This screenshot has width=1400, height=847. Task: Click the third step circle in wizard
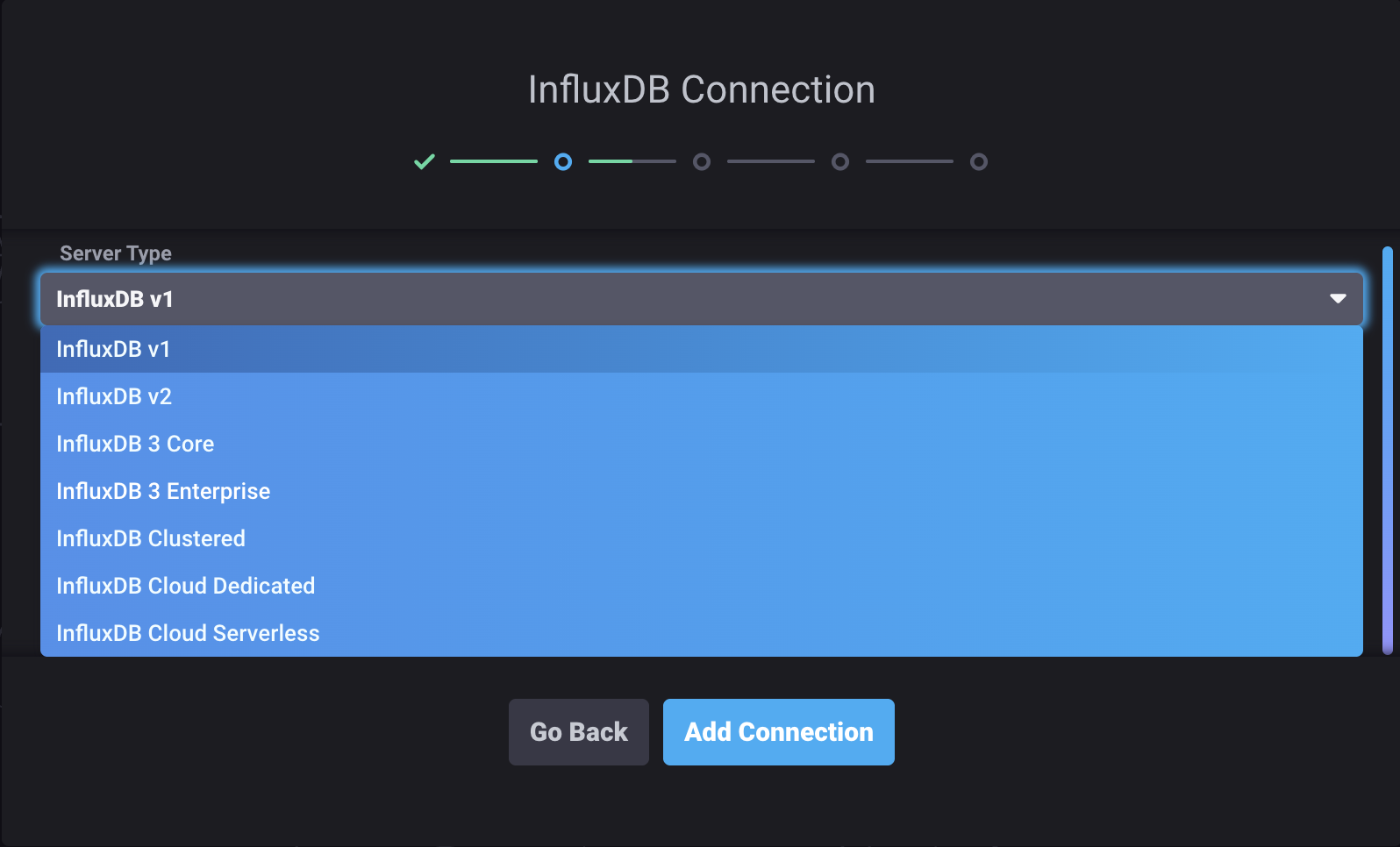click(702, 161)
